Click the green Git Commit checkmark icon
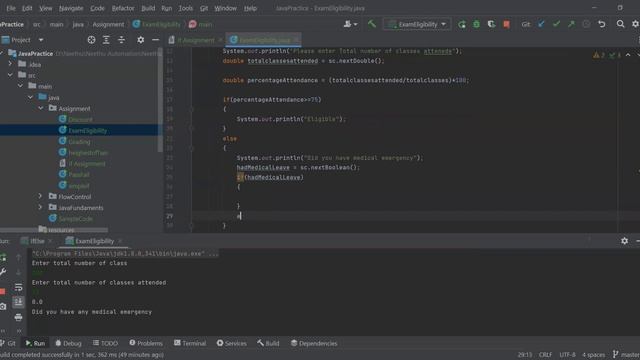640x360 pixels. [x=556, y=24]
